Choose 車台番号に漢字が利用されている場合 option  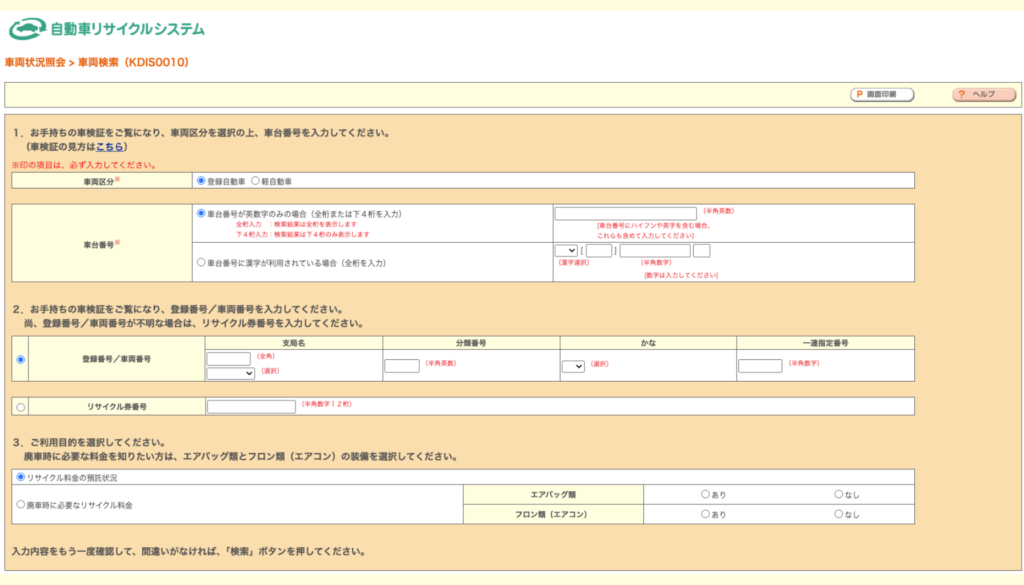point(202,262)
